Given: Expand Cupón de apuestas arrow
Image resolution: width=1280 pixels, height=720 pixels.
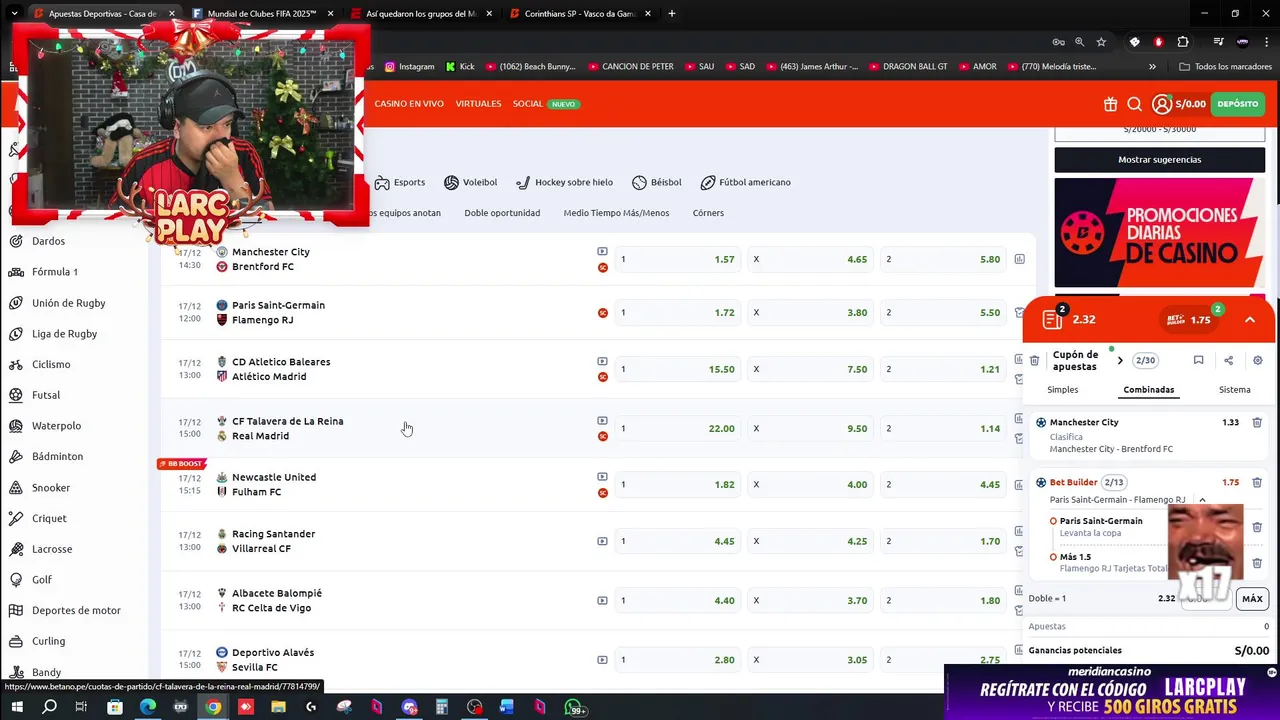Looking at the screenshot, I should click(1120, 361).
